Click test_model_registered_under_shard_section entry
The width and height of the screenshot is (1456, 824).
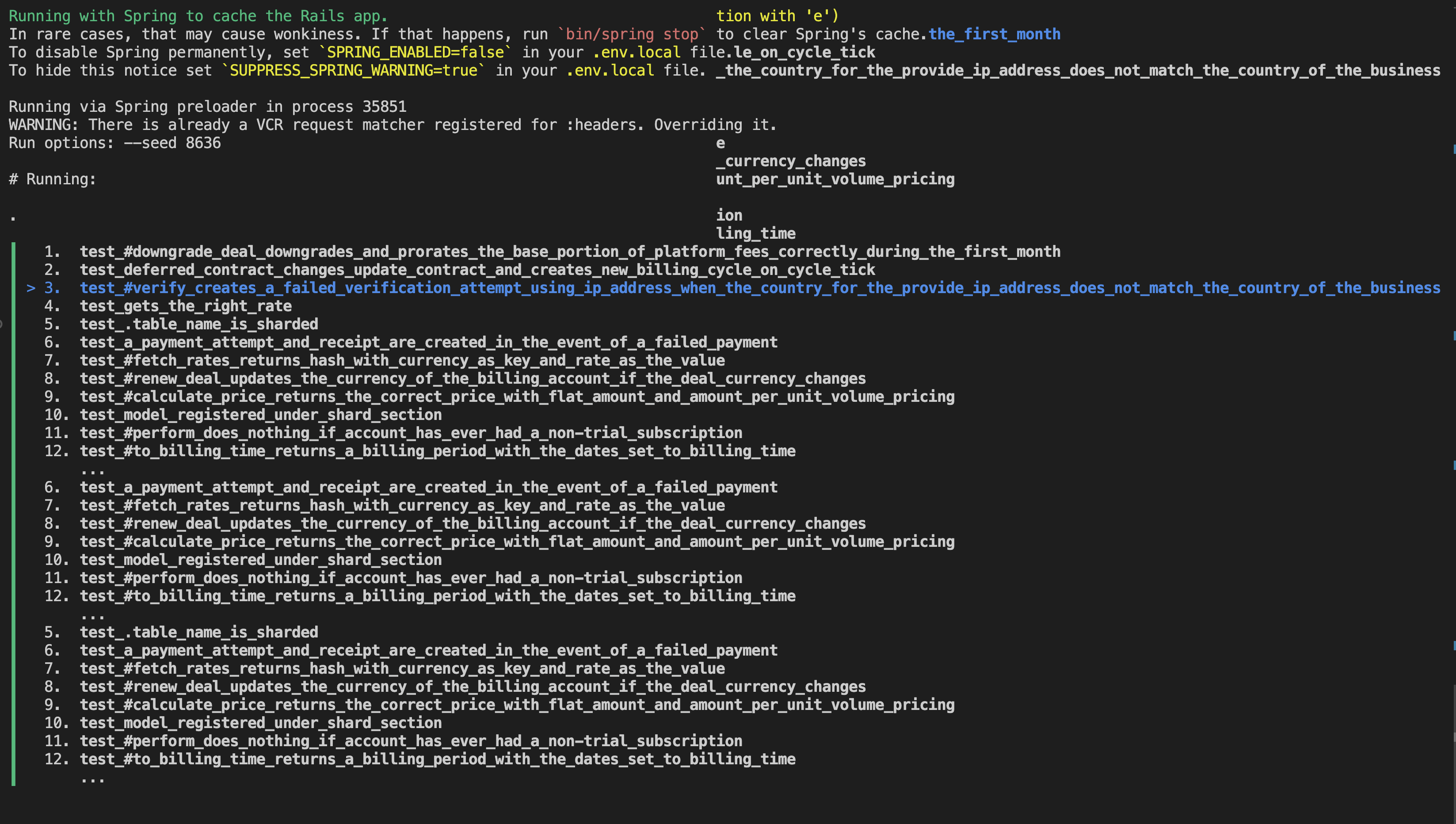[261, 414]
